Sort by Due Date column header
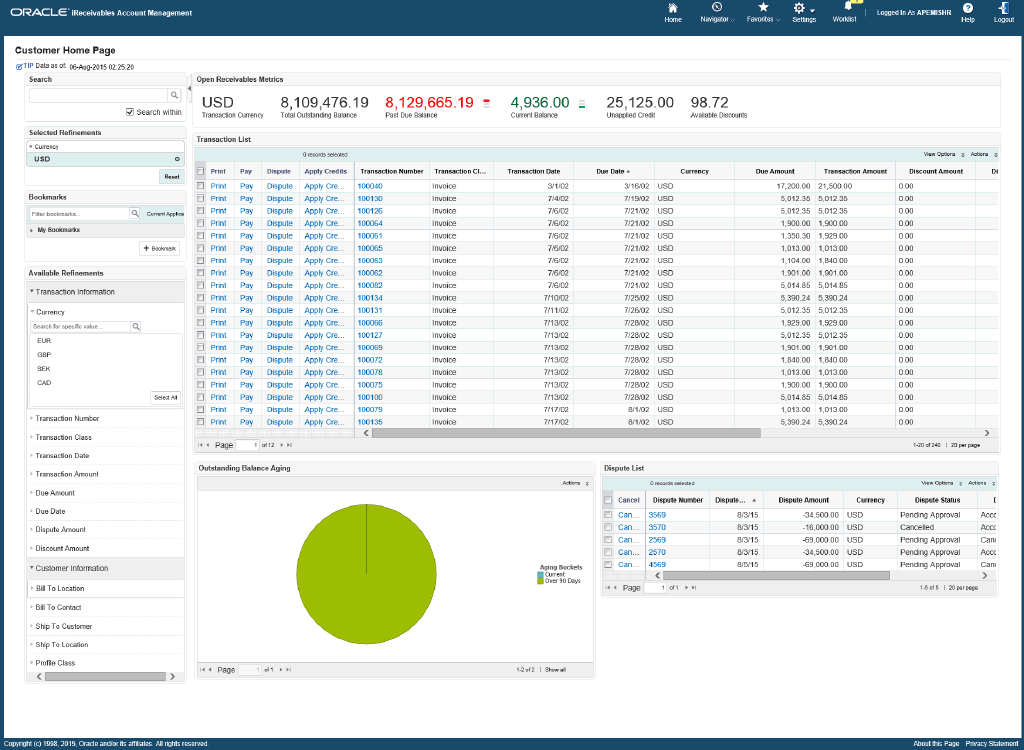Screen dimensions: 1024x750 tap(613, 171)
